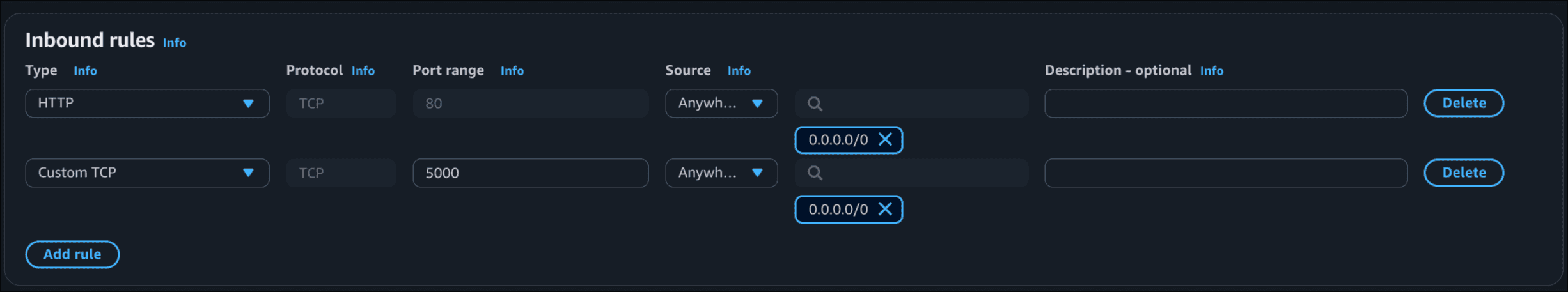Delete the HTTP inbound rule
1568x292 pixels.
[x=1464, y=104]
